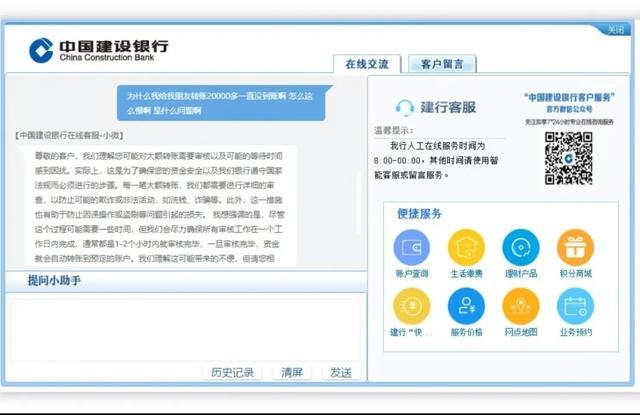Open 积分商城 points mall gift icon
Viewport: 640px width, 415px height.
click(x=575, y=247)
